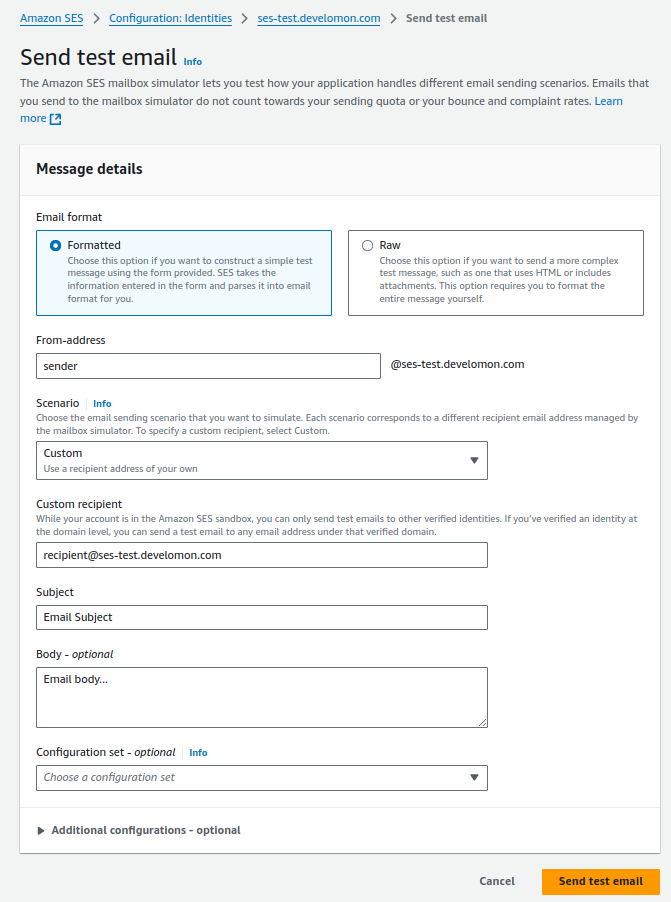
Task: Open the Choose a configuration set dropdown
Action: (260, 777)
